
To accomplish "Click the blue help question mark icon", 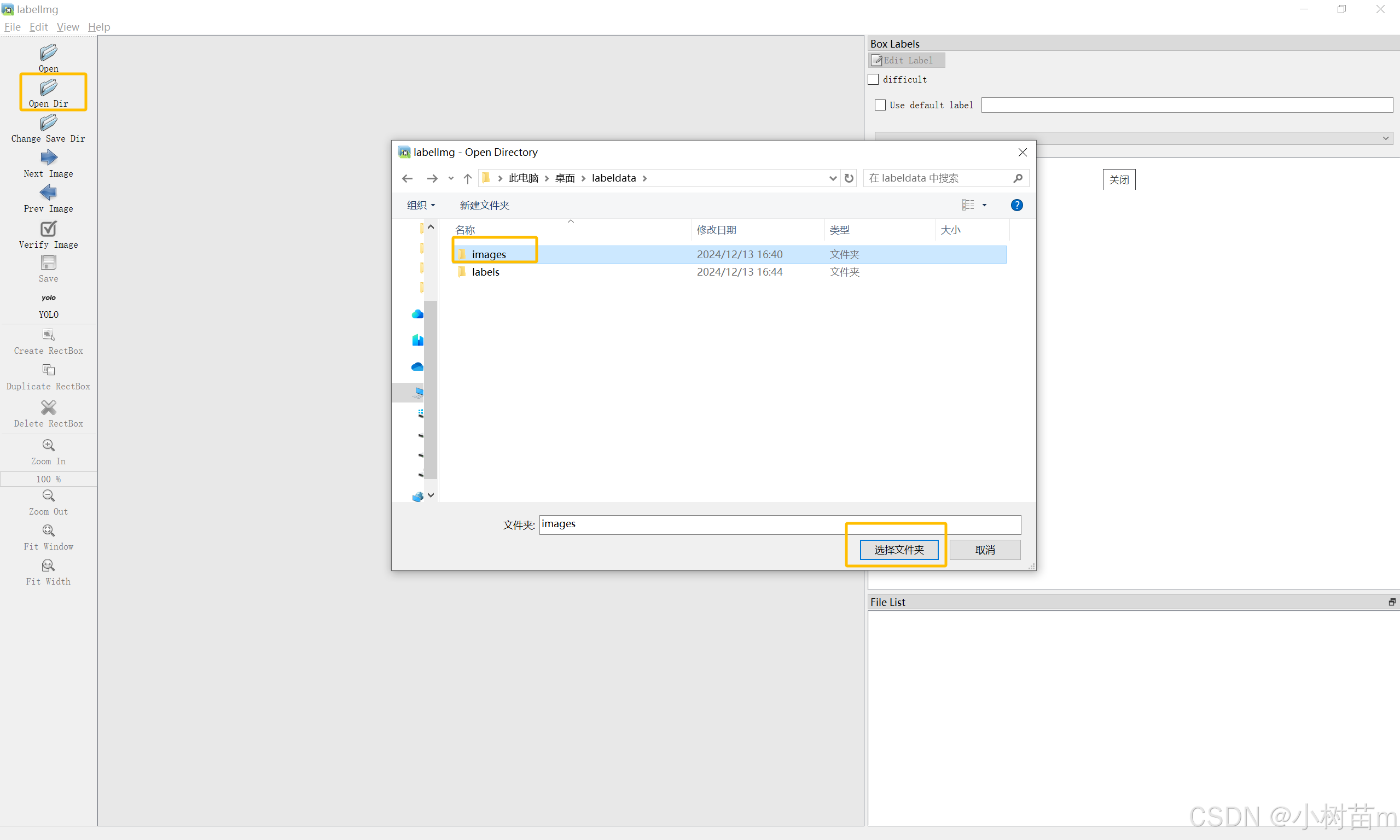I will [x=1016, y=205].
